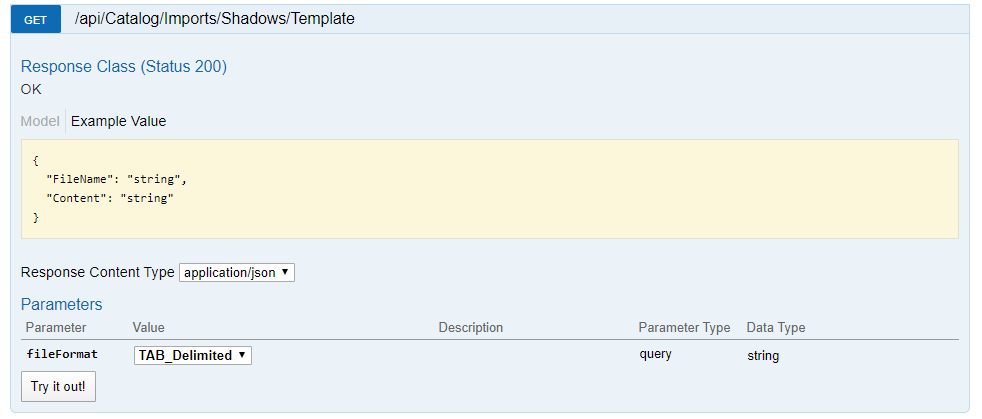Viewport: 982px width, 419px height.
Task: Select the Example Value tab
Action: (x=118, y=121)
